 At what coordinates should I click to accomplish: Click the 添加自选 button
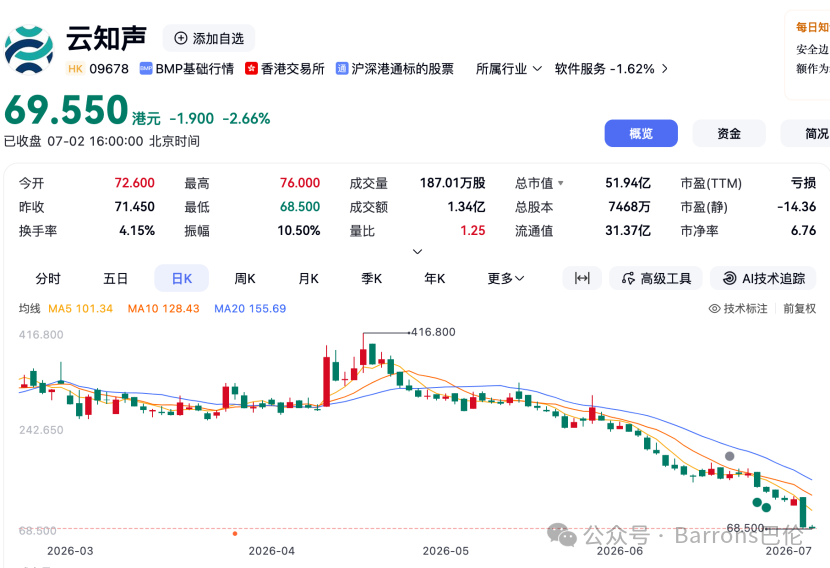click(209, 38)
